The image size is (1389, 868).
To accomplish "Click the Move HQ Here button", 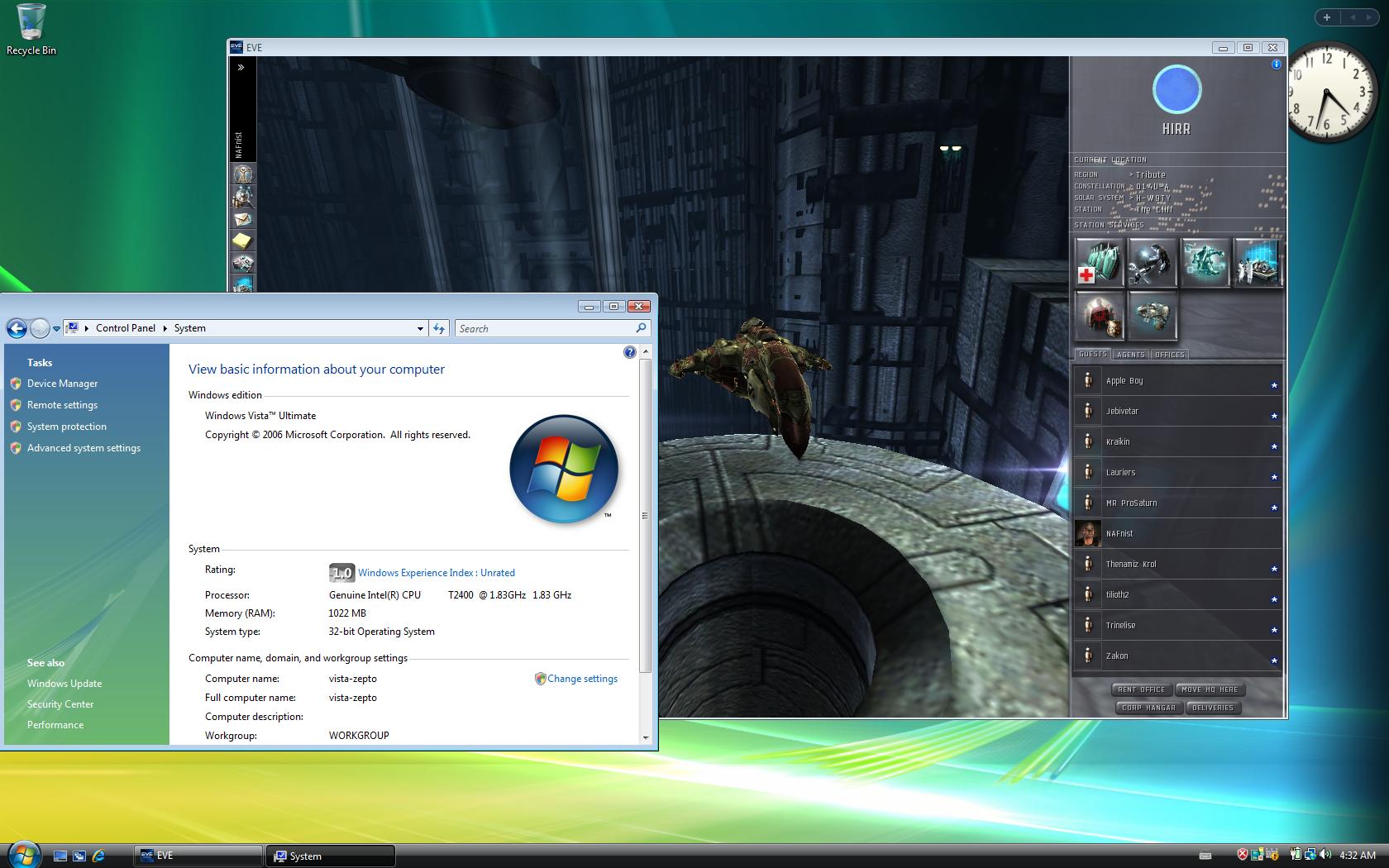I will point(1210,689).
